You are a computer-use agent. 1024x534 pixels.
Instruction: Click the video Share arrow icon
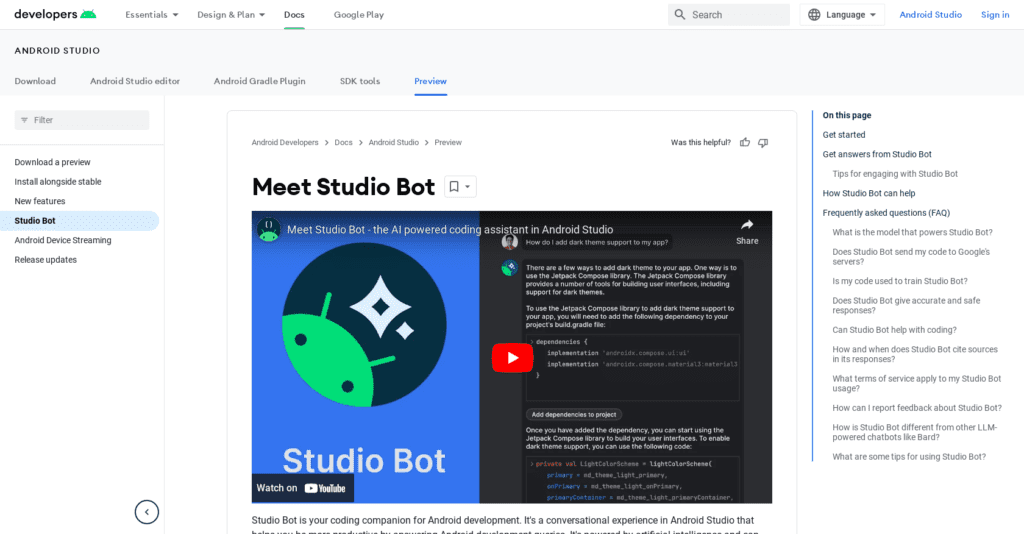747,225
